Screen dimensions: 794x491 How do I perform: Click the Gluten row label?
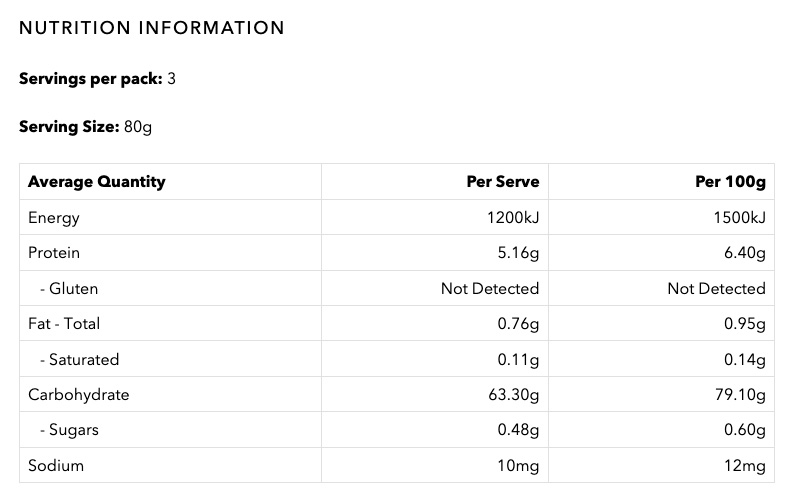pos(69,289)
